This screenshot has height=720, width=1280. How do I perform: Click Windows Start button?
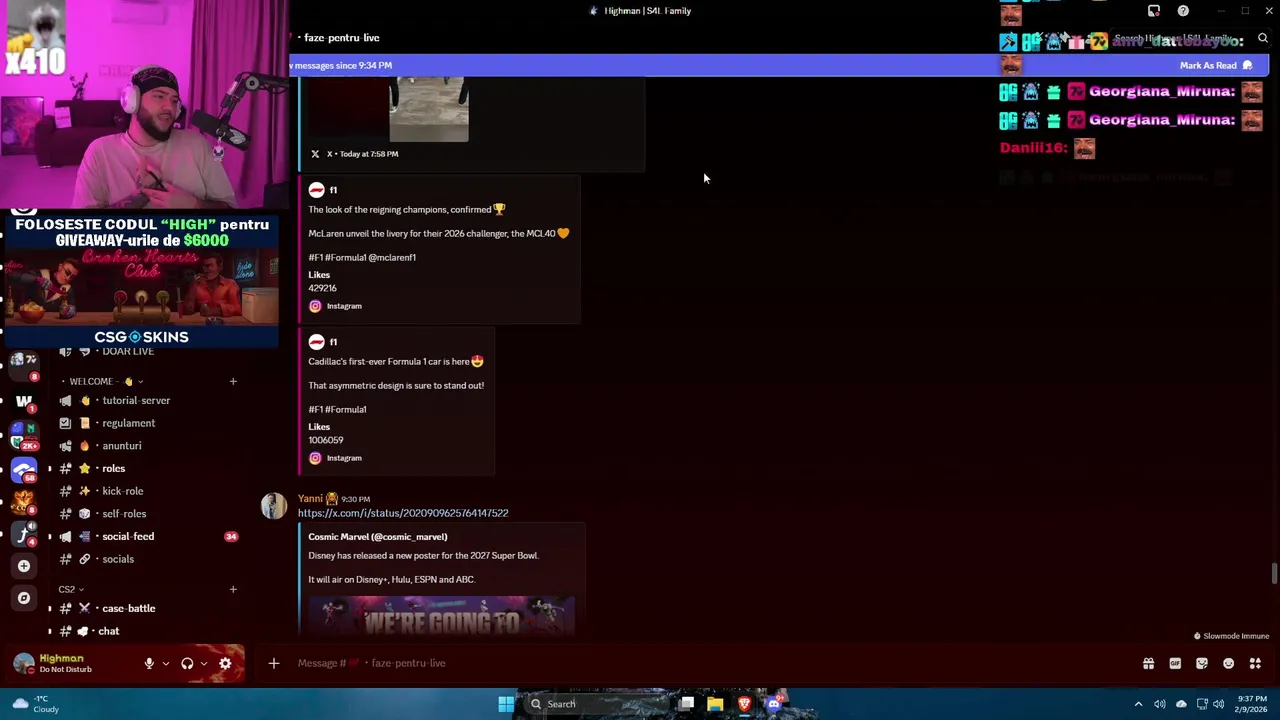[x=506, y=704]
